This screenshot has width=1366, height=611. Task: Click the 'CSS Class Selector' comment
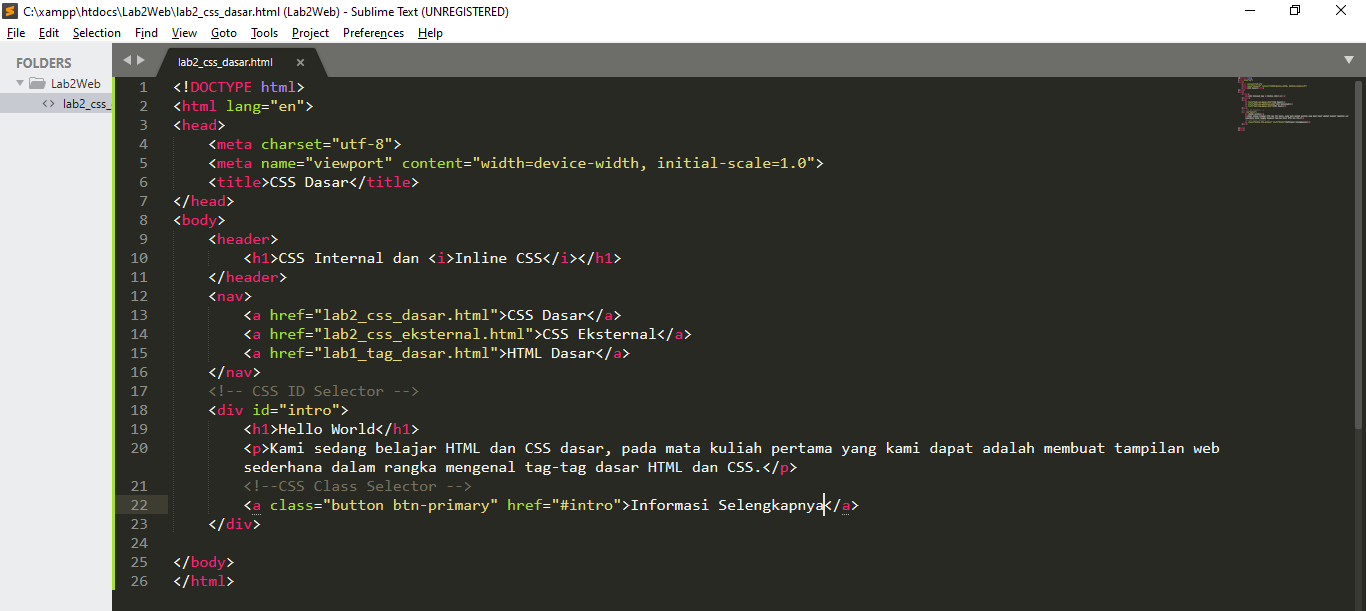click(x=358, y=486)
